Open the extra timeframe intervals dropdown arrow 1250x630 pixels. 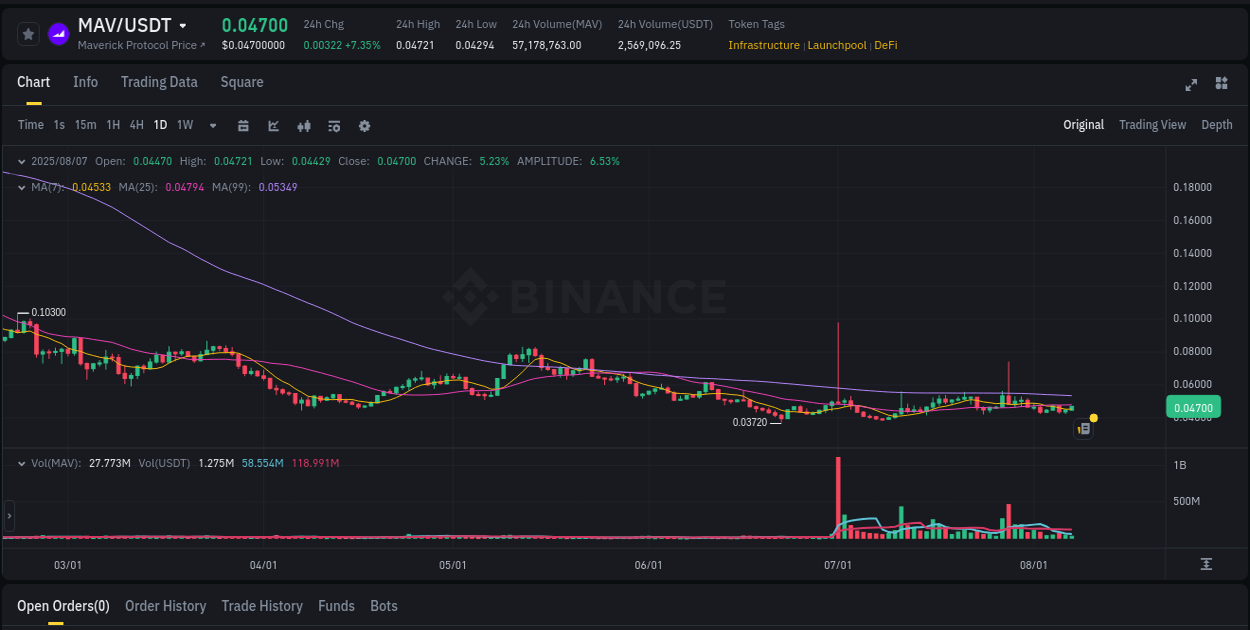point(211,125)
